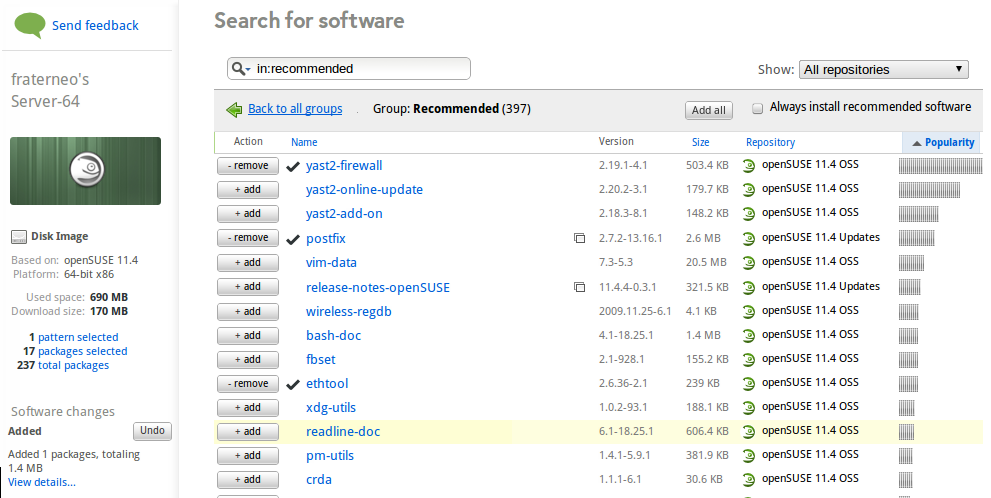
Task: Click the openSUSE repo icon in yast2-online-update row
Action: pyautogui.click(x=749, y=190)
